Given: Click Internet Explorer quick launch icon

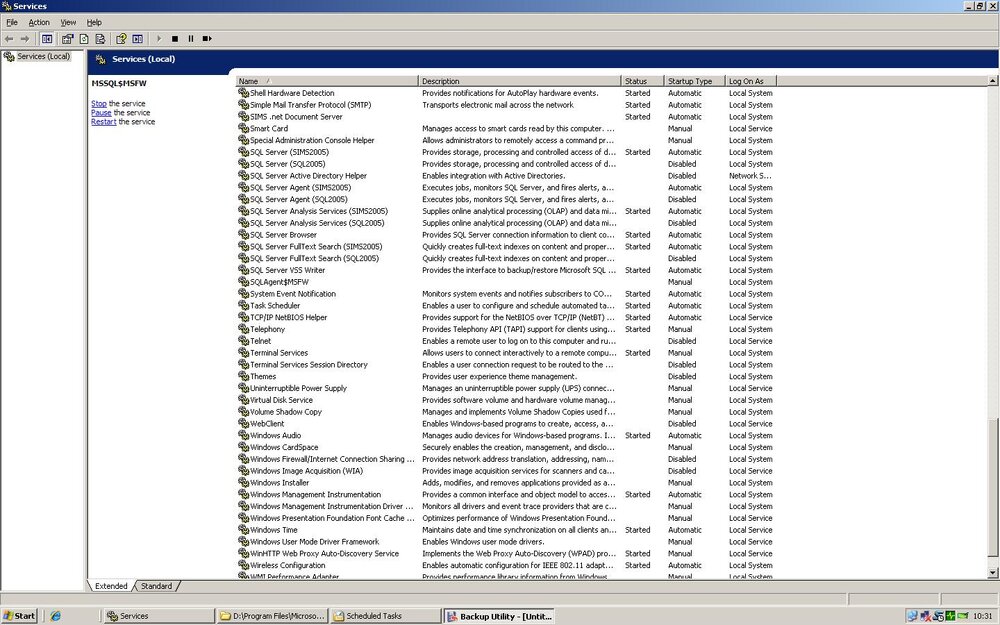Looking at the screenshot, I should [55, 616].
